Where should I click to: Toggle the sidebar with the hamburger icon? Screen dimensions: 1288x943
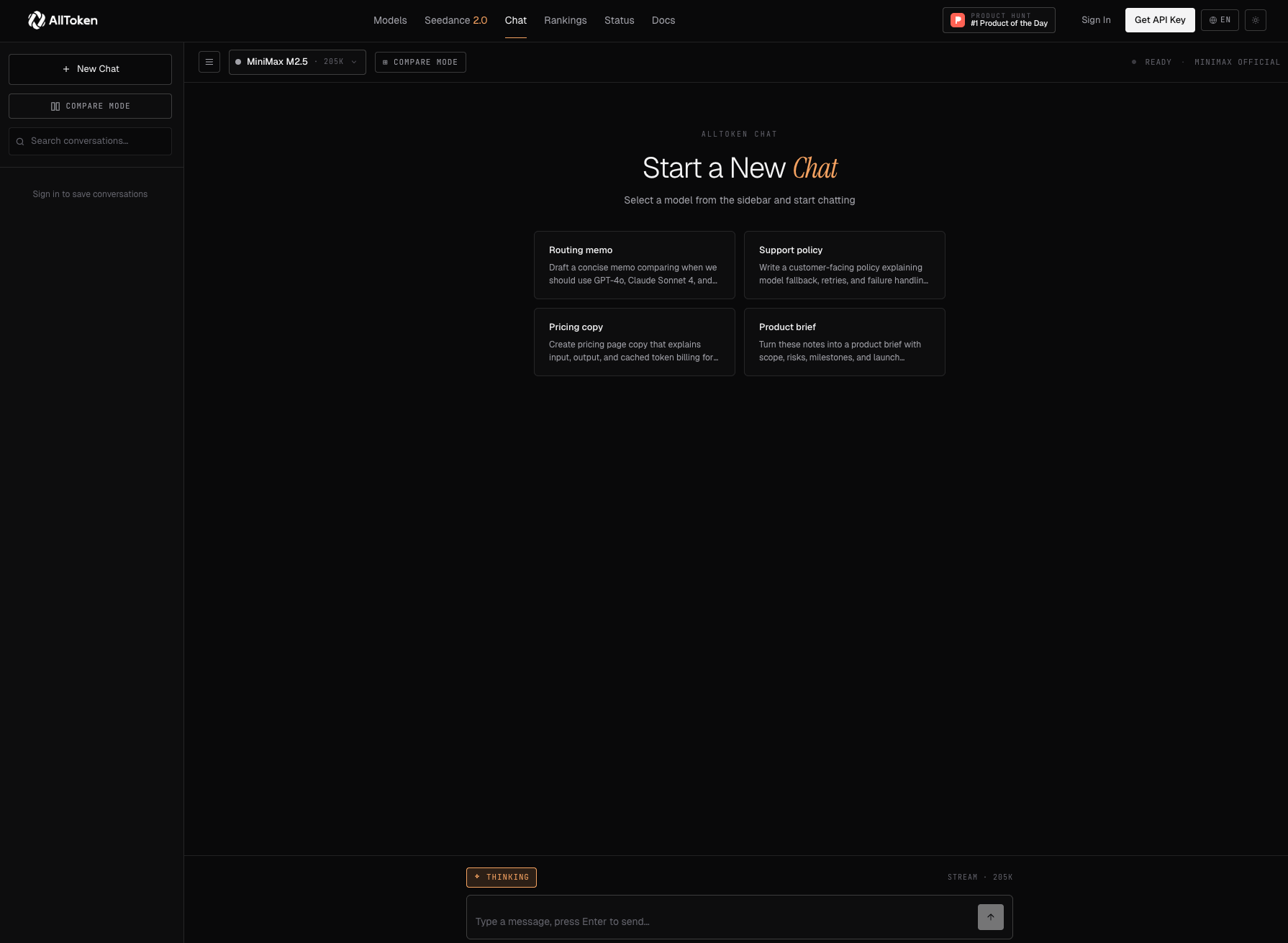click(x=209, y=62)
